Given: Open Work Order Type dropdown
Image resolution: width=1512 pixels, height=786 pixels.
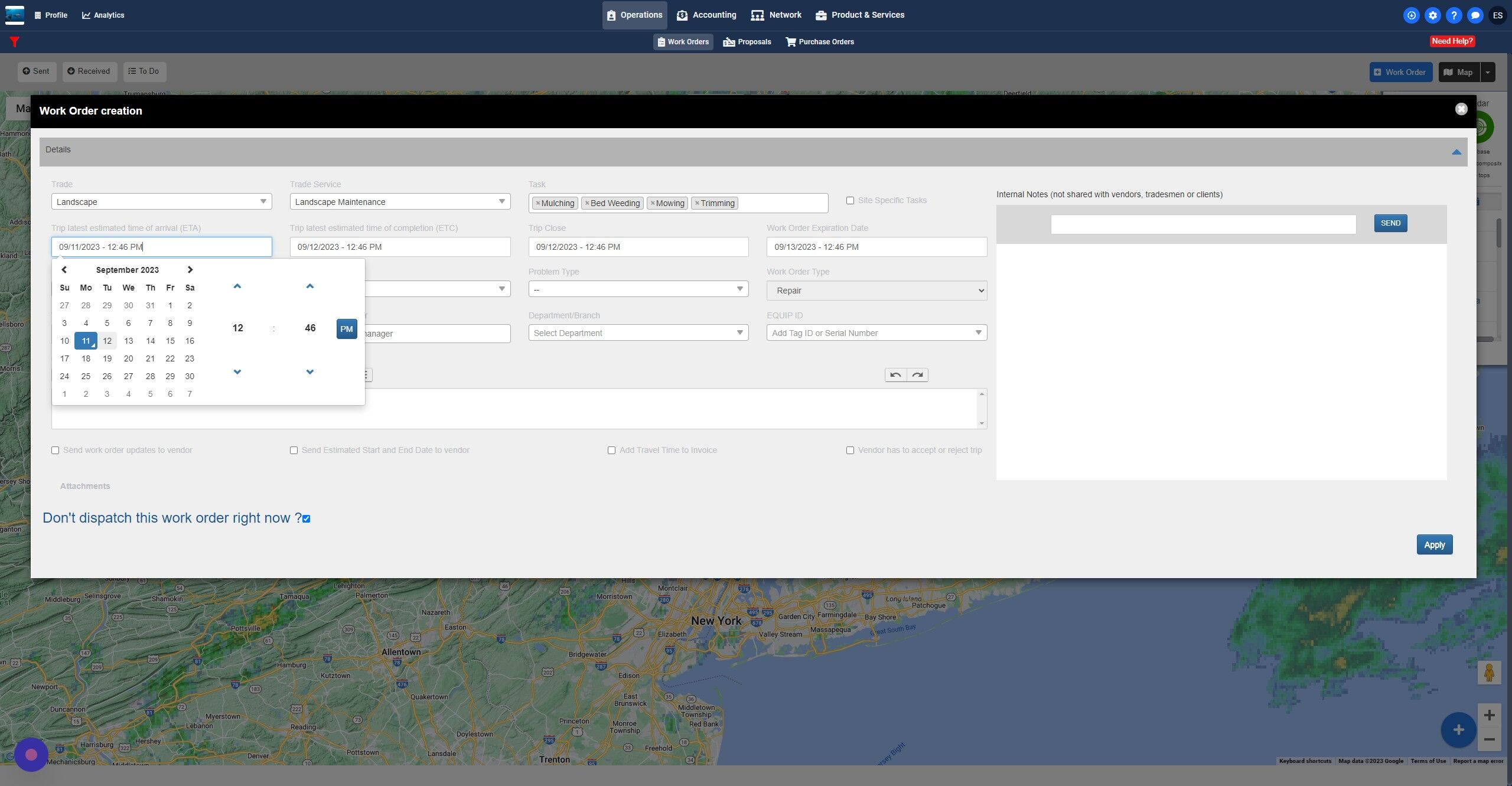Looking at the screenshot, I should [x=876, y=291].
